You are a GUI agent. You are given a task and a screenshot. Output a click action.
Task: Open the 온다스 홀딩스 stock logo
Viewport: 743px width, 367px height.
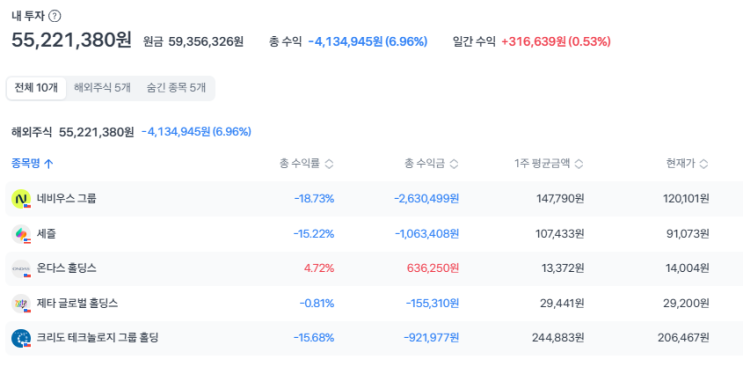coord(21,269)
